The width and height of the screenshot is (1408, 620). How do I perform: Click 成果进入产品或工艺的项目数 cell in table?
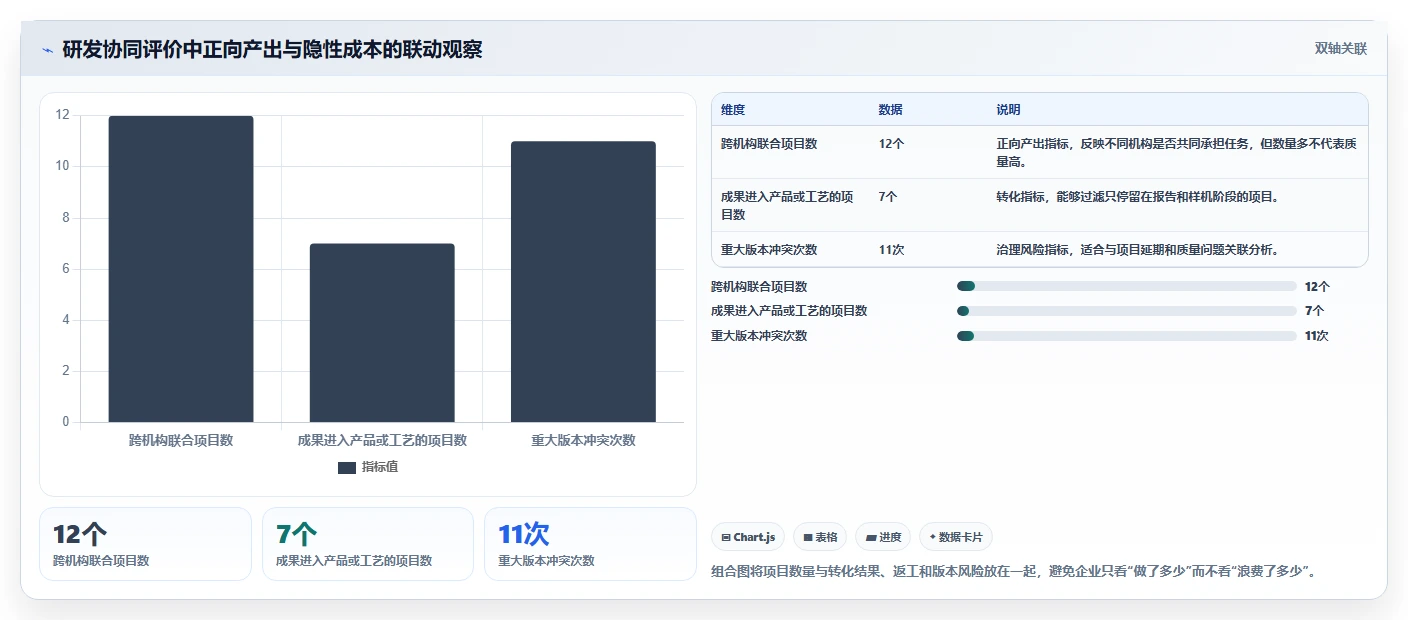(789, 205)
